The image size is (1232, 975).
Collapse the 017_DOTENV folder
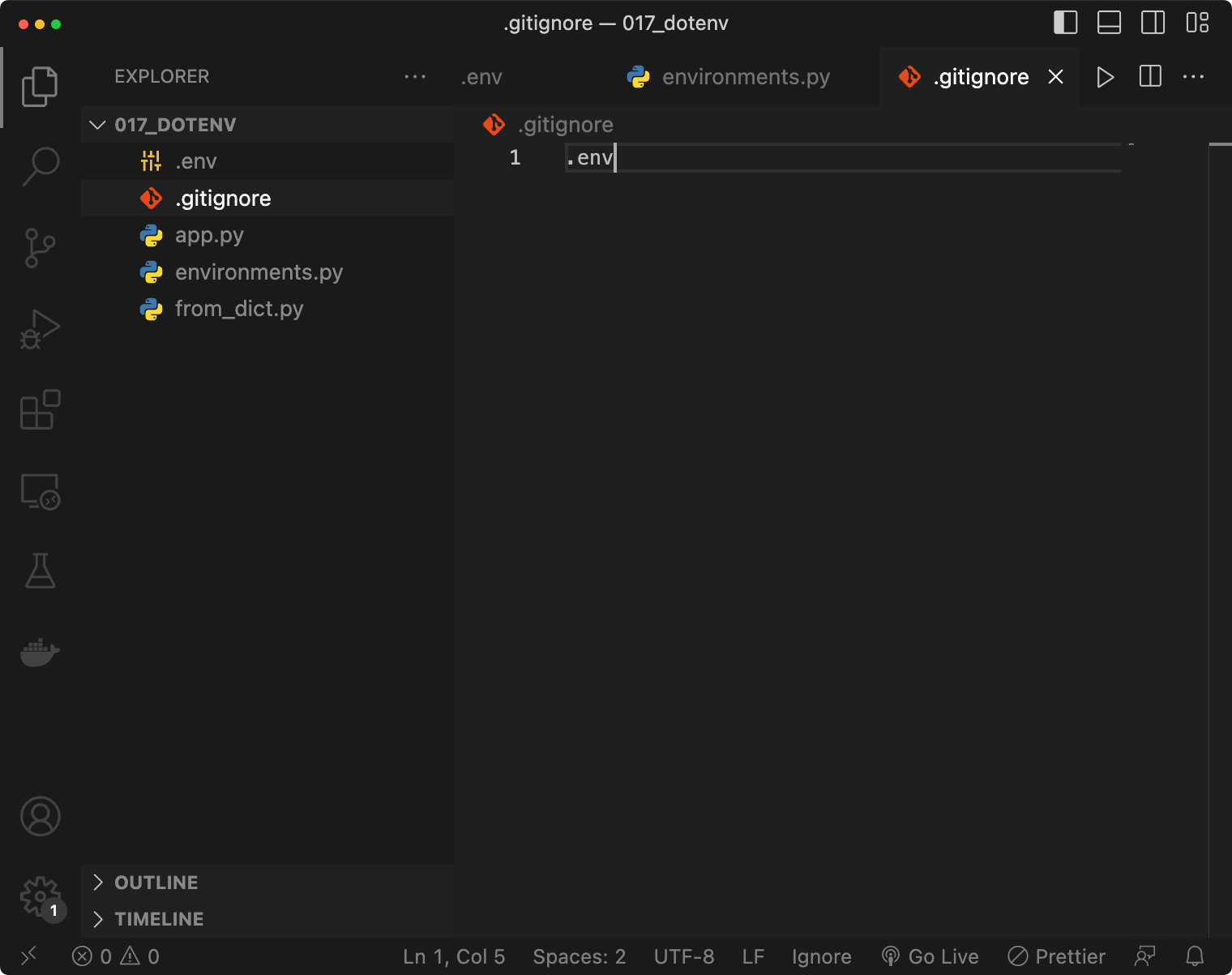[x=97, y=124]
